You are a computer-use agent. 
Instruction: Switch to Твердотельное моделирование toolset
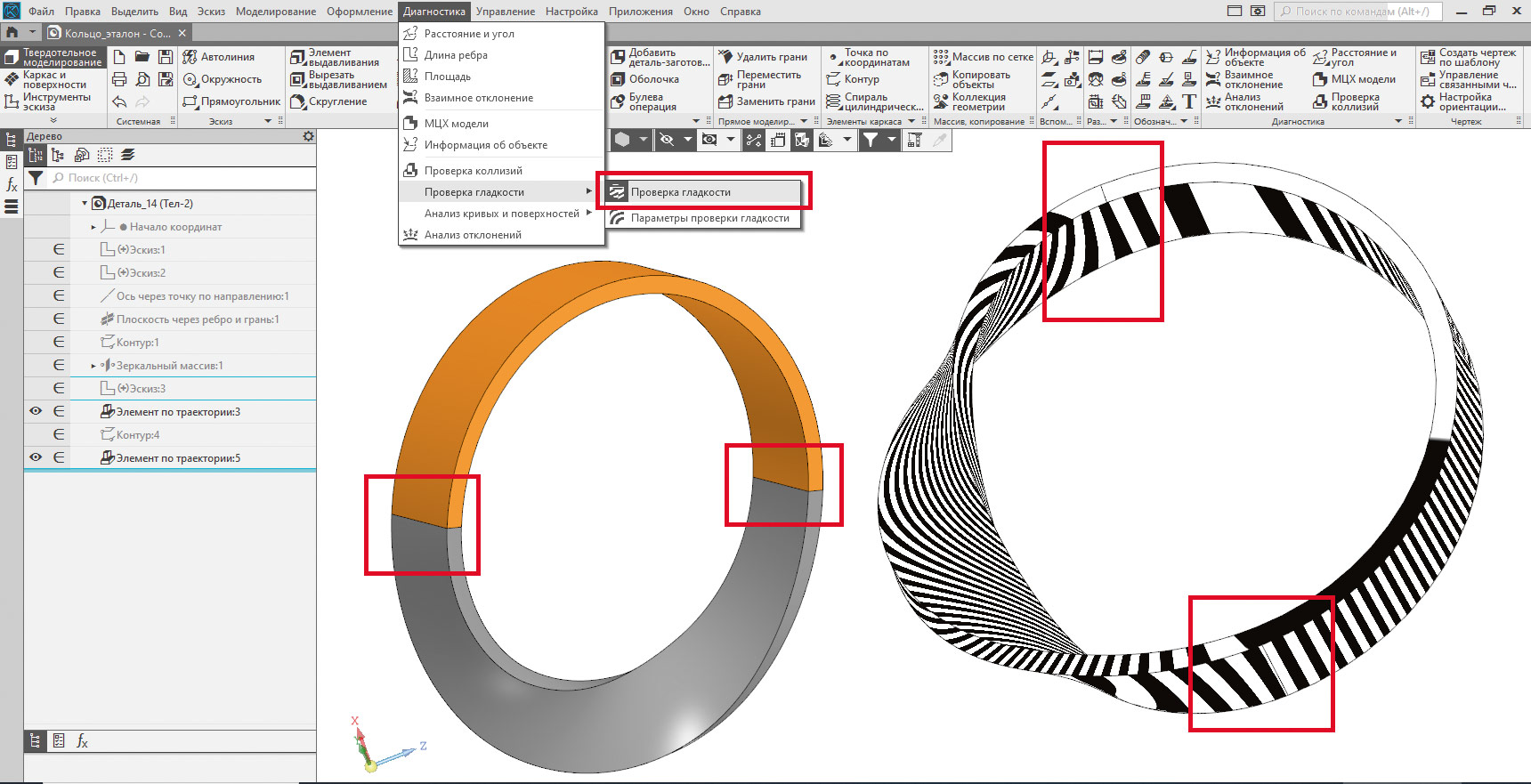pos(54,57)
